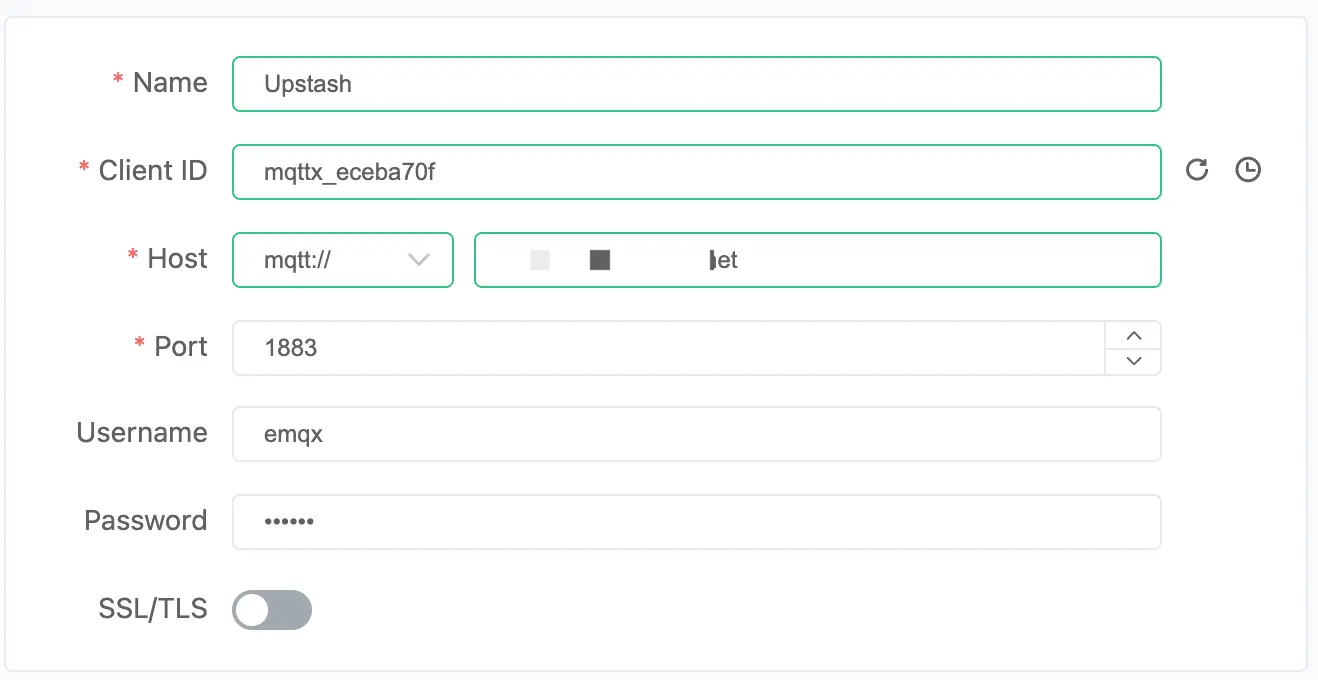Click inside the Client ID input mqttx_eceba70f

[x=697, y=170]
